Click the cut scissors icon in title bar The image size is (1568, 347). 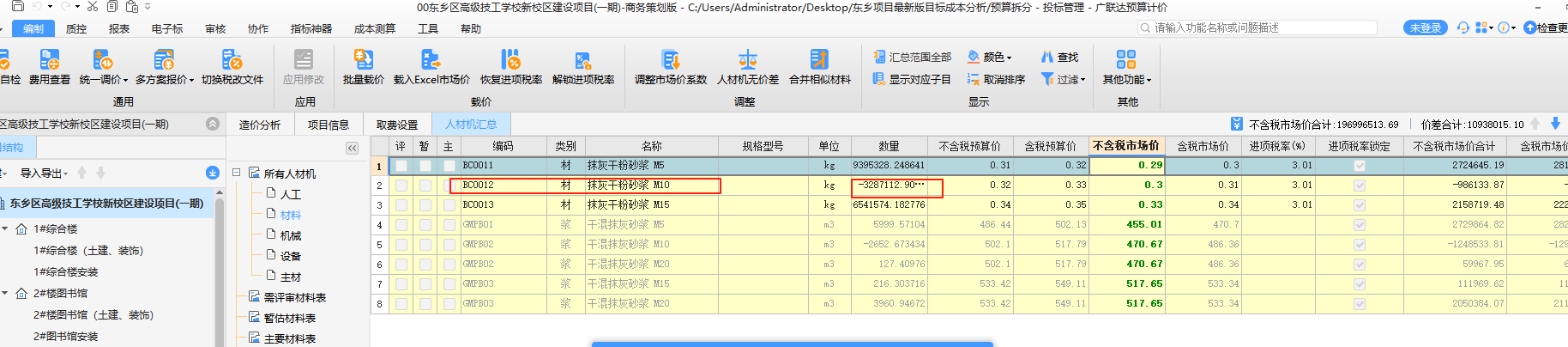click(x=93, y=6)
